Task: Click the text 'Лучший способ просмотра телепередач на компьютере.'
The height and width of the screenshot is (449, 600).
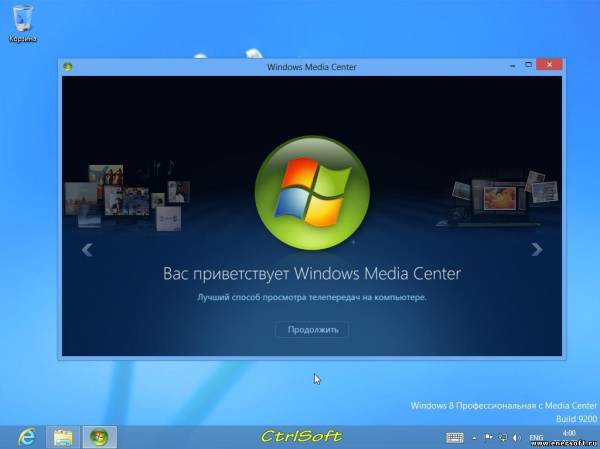Action: coord(312,297)
